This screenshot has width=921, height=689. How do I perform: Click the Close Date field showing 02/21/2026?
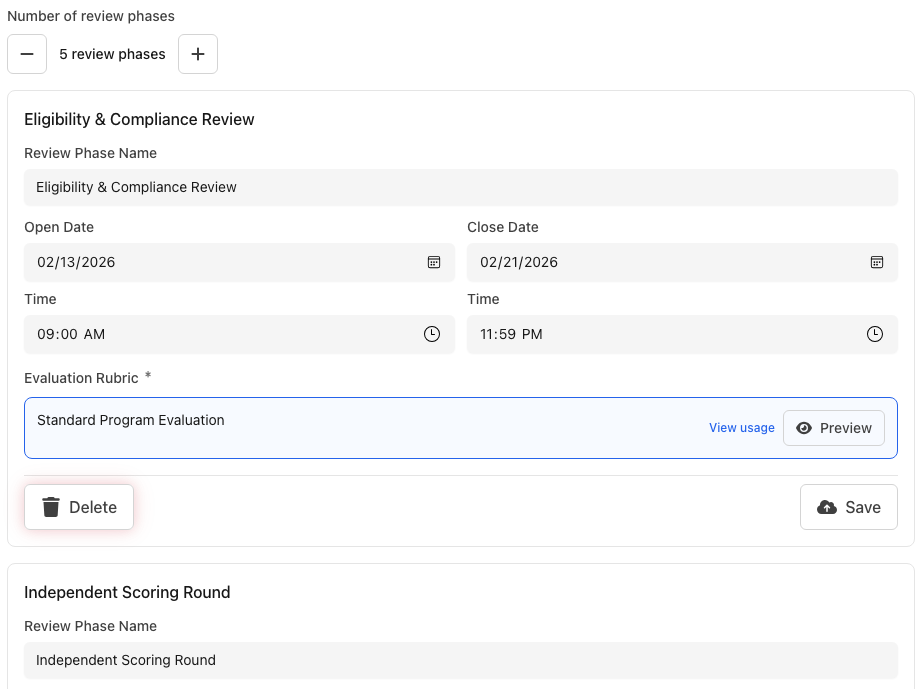click(650, 262)
